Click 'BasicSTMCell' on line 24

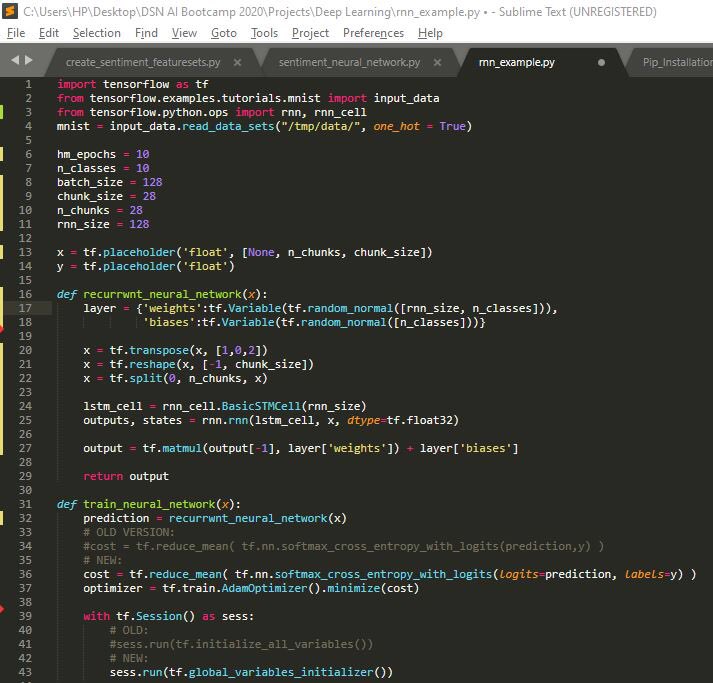pyautogui.click(x=261, y=406)
